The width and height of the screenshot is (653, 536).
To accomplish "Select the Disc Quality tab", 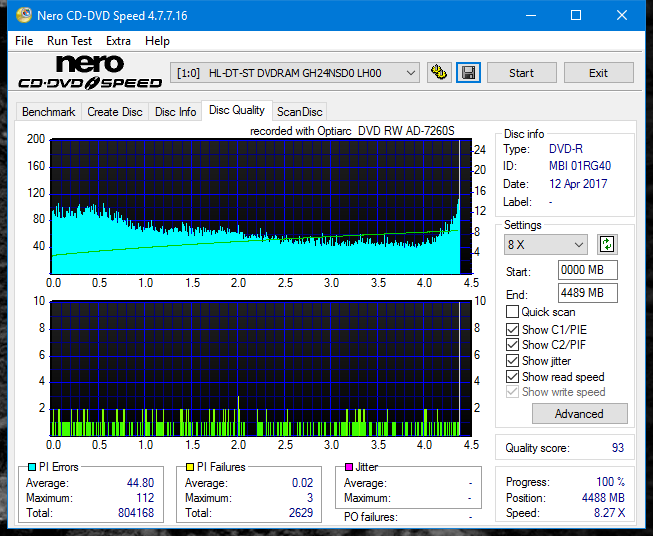I will point(237,110).
